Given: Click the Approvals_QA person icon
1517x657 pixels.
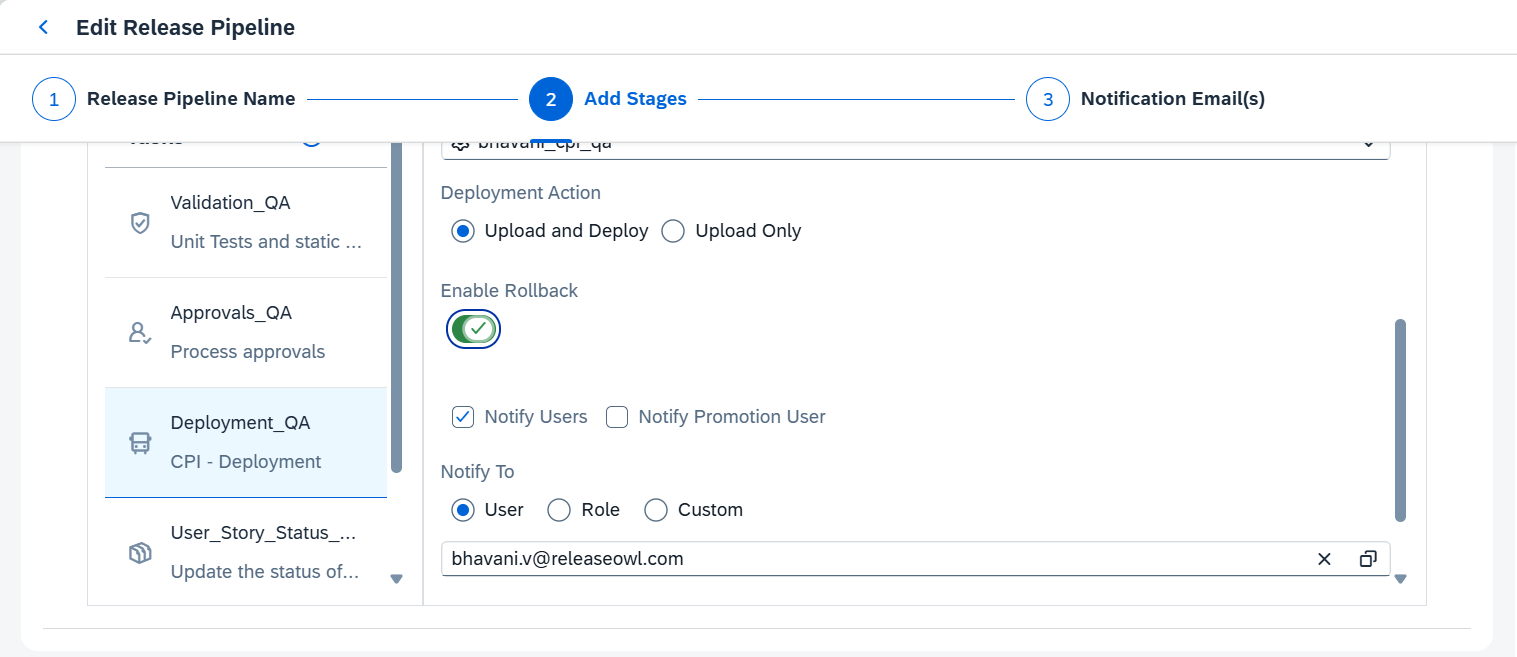Looking at the screenshot, I should 141,332.
